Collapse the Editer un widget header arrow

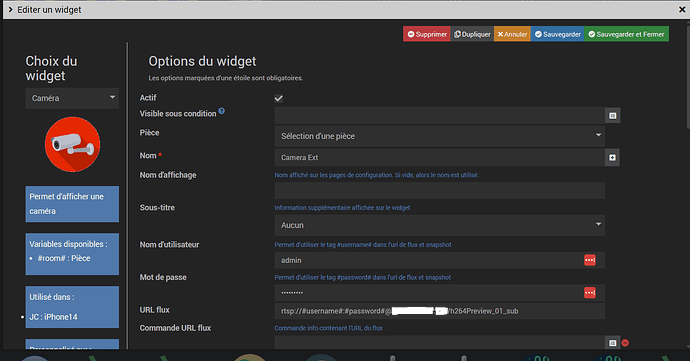pos(11,9)
